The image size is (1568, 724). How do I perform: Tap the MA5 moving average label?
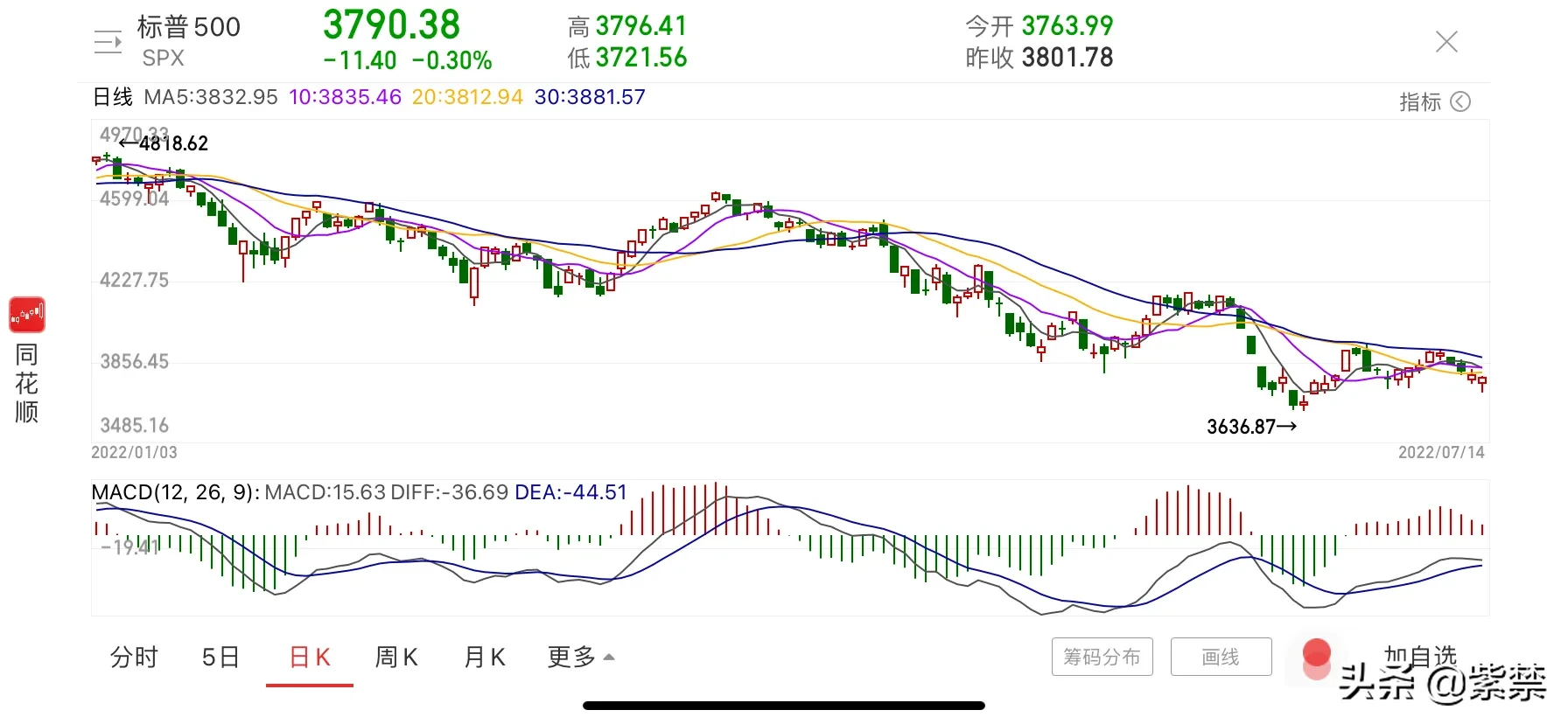click(211, 97)
